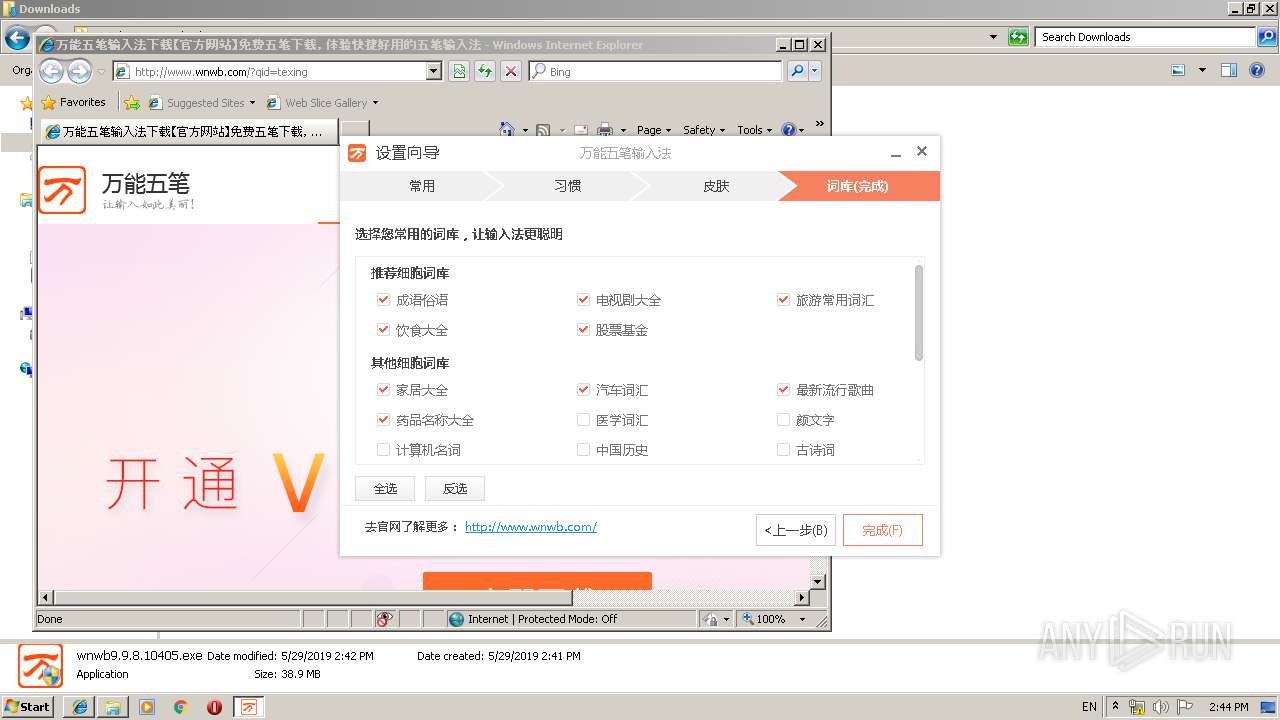Expand the Suggested Sites dropdown
The width and height of the screenshot is (1280, 720).
pos(252,103)
